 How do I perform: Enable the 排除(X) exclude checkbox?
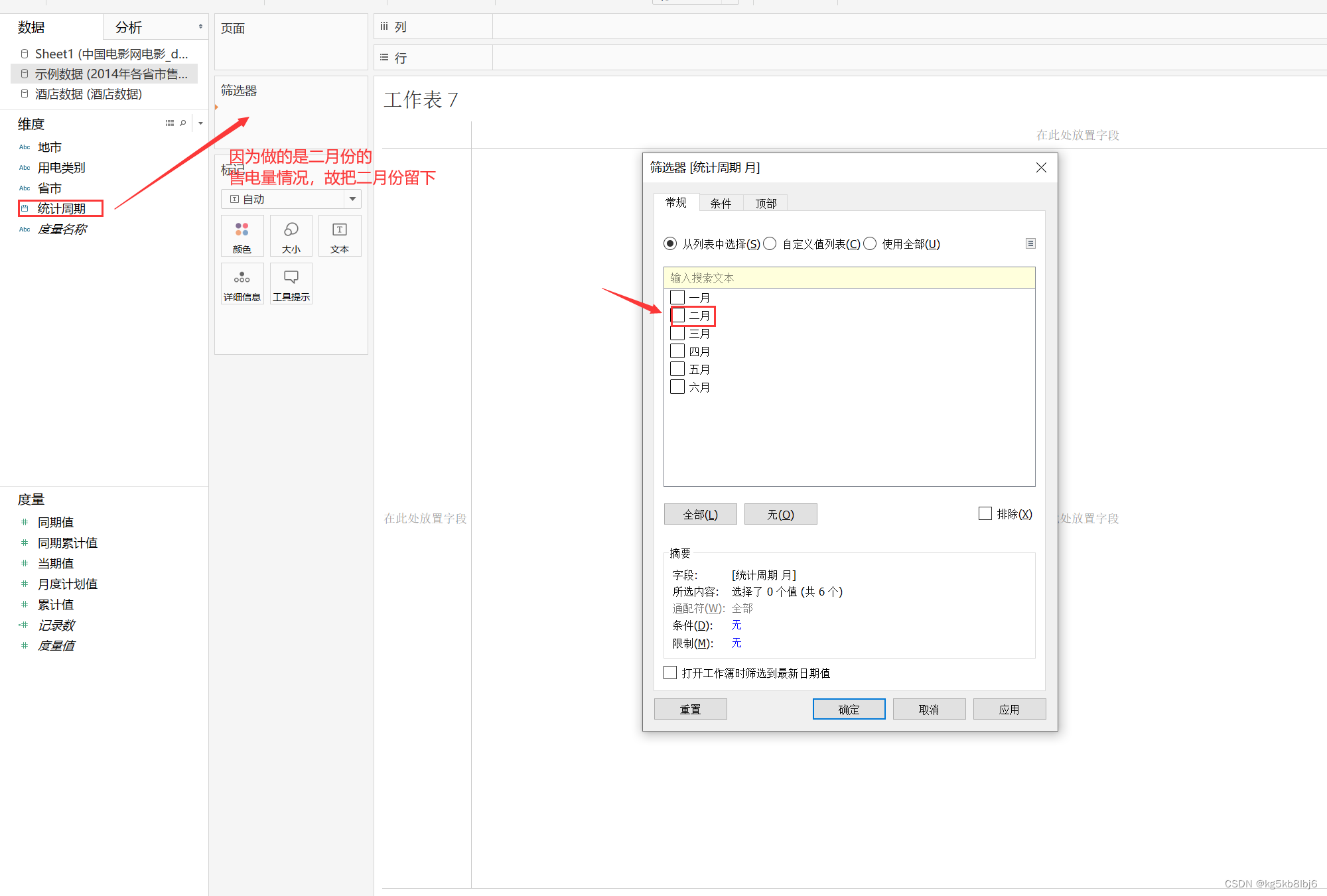(985, 513)
